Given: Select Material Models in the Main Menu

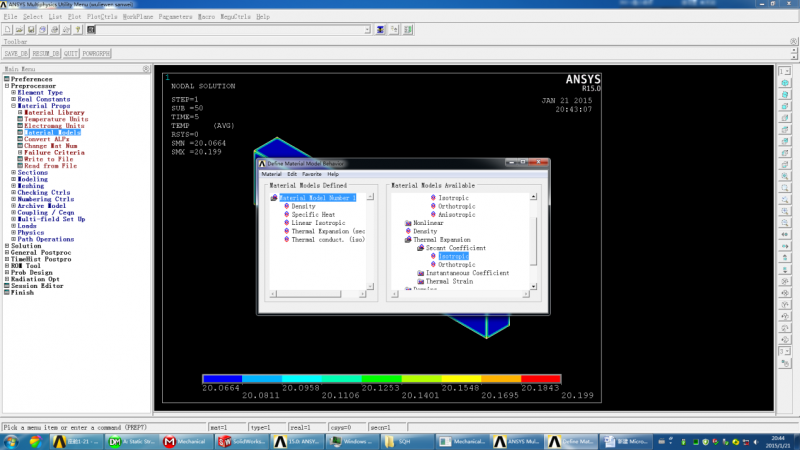Looking at the screenshot, I should pos(52,133).
